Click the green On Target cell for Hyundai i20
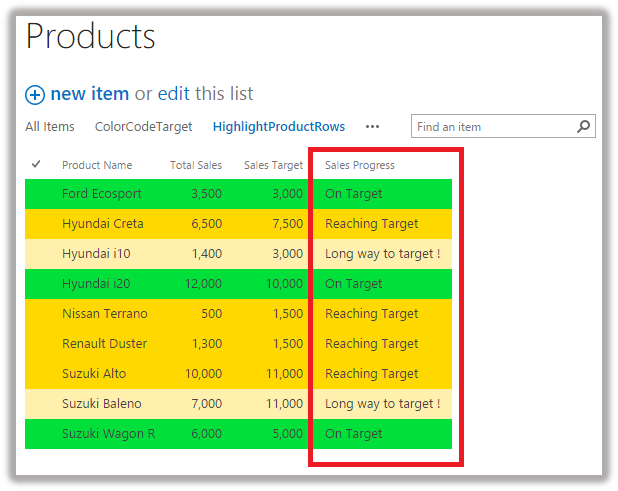The image size is (618, 491). tap(354, 284)
